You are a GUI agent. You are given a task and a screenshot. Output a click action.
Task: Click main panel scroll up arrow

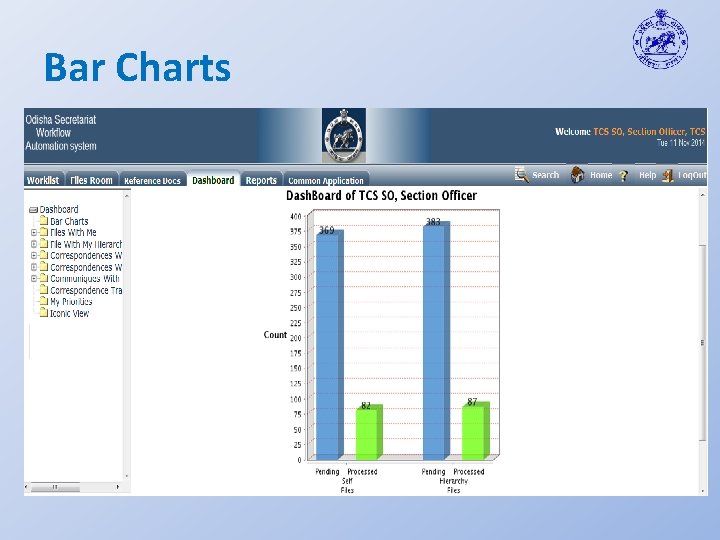(x=702, y=195)
